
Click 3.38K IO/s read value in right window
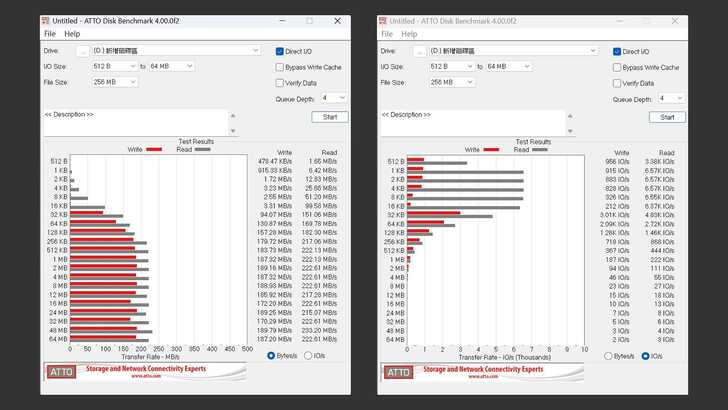tap(659, 162)
